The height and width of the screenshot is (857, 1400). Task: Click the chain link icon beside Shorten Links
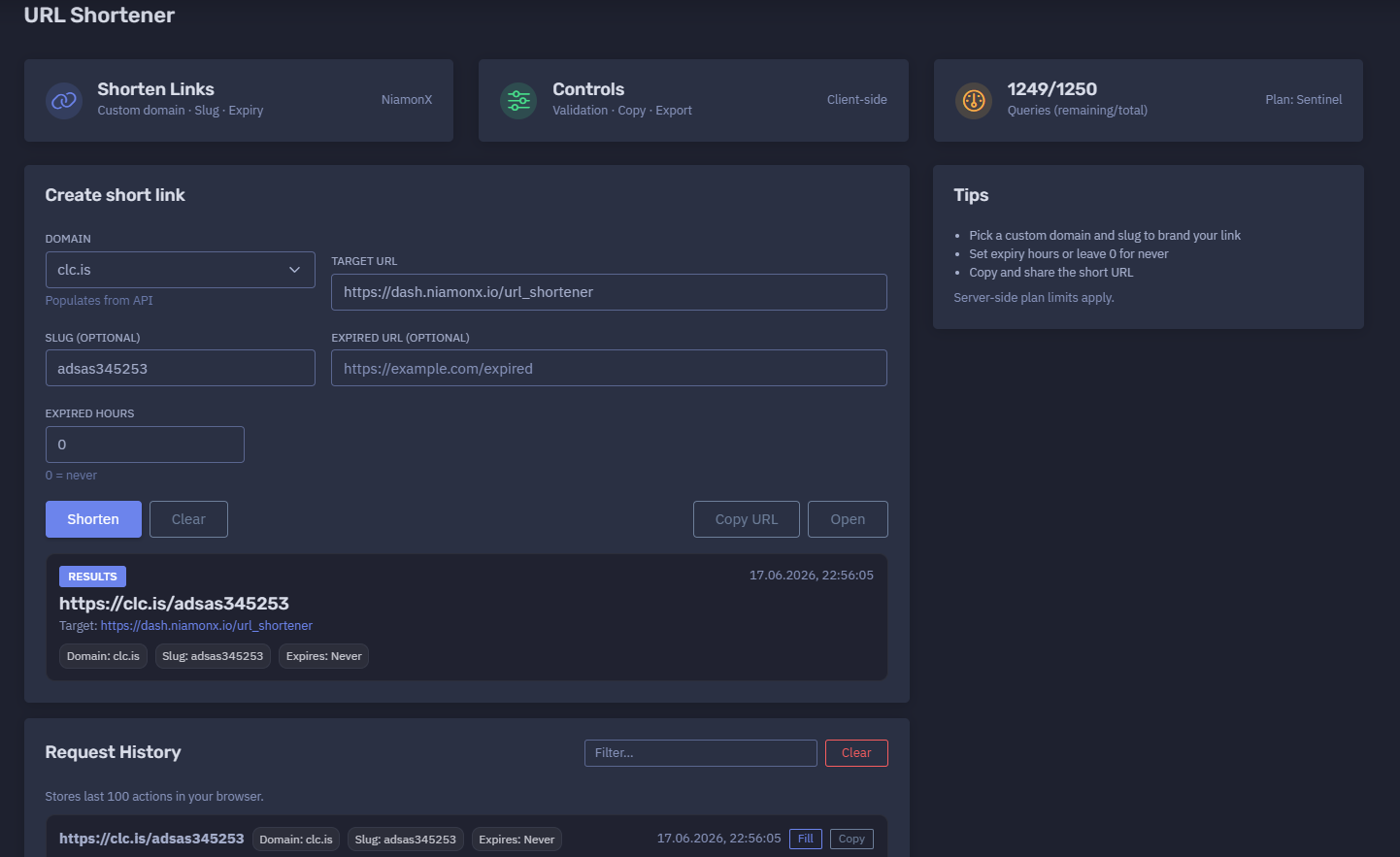pyautogui.click(x=64, y=100)
